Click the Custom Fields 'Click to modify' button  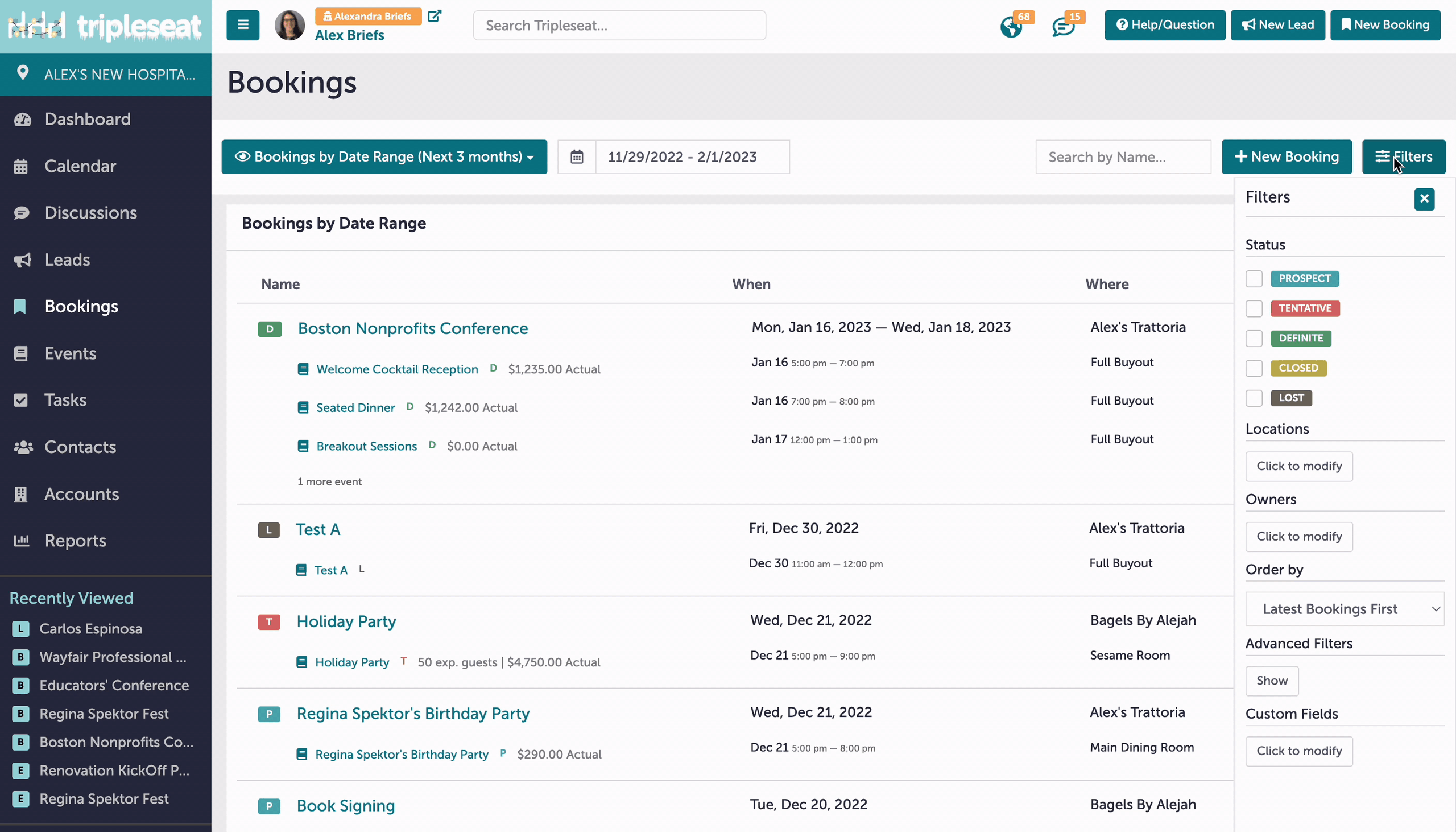(x=1299, y=751)
